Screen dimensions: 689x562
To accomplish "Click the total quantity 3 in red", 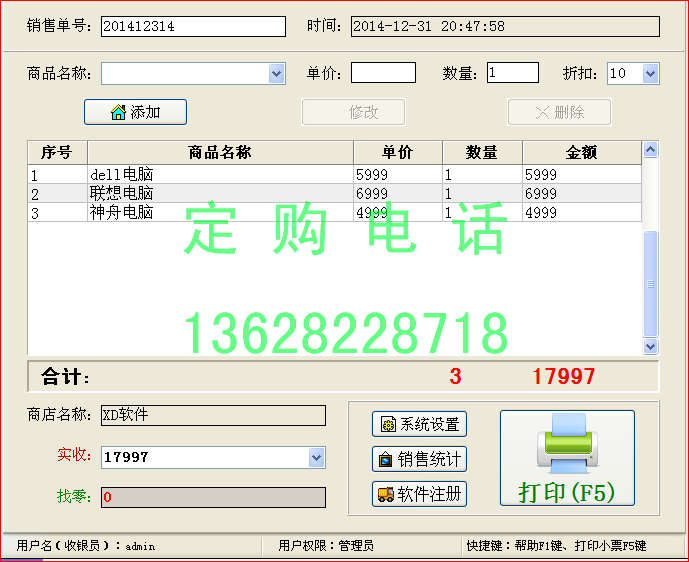I will (456, 377).
